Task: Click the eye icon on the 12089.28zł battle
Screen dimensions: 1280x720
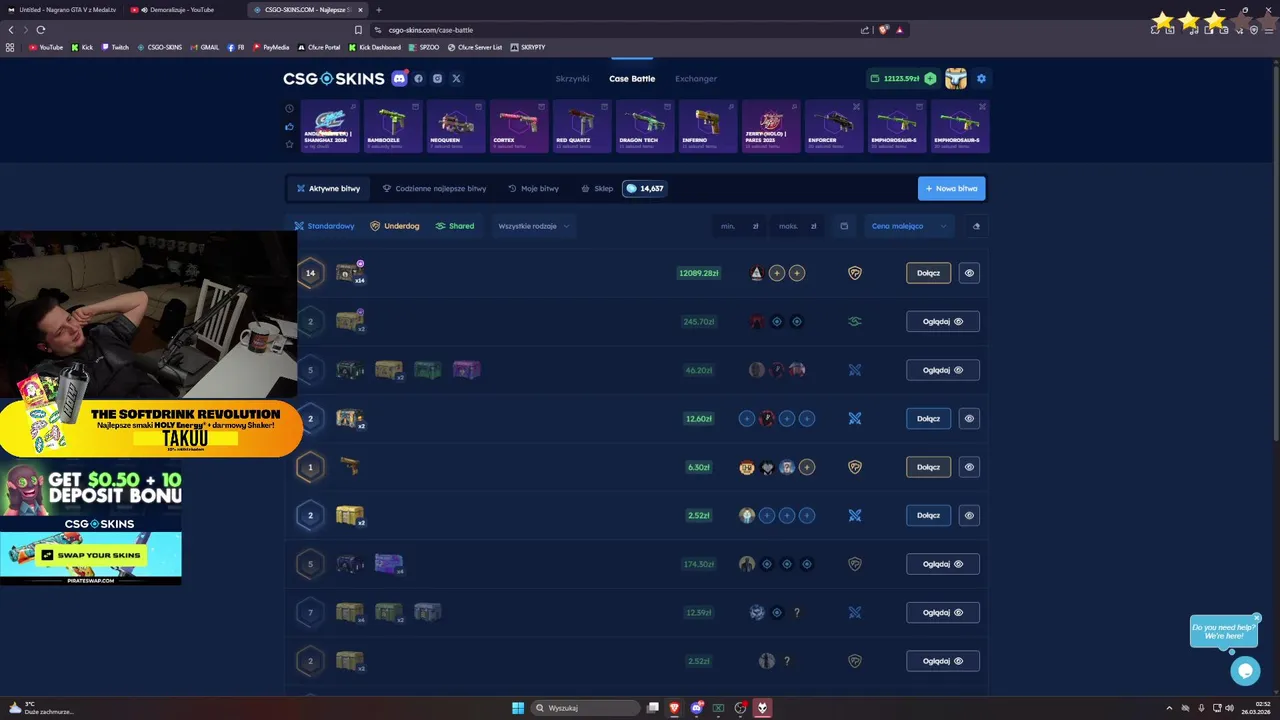Action: click(x=969, y=273)
